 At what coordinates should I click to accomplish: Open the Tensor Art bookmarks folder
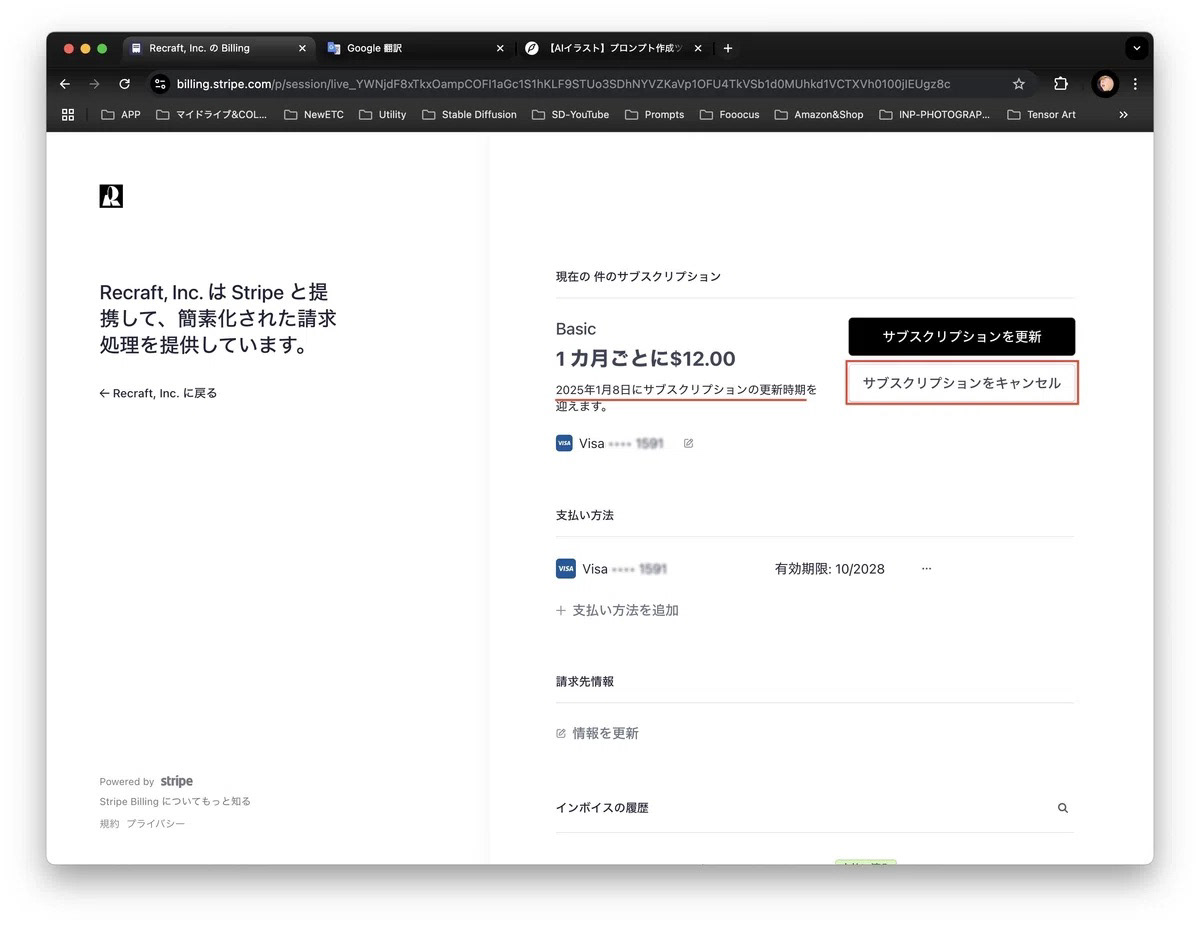pos(1041,115)
